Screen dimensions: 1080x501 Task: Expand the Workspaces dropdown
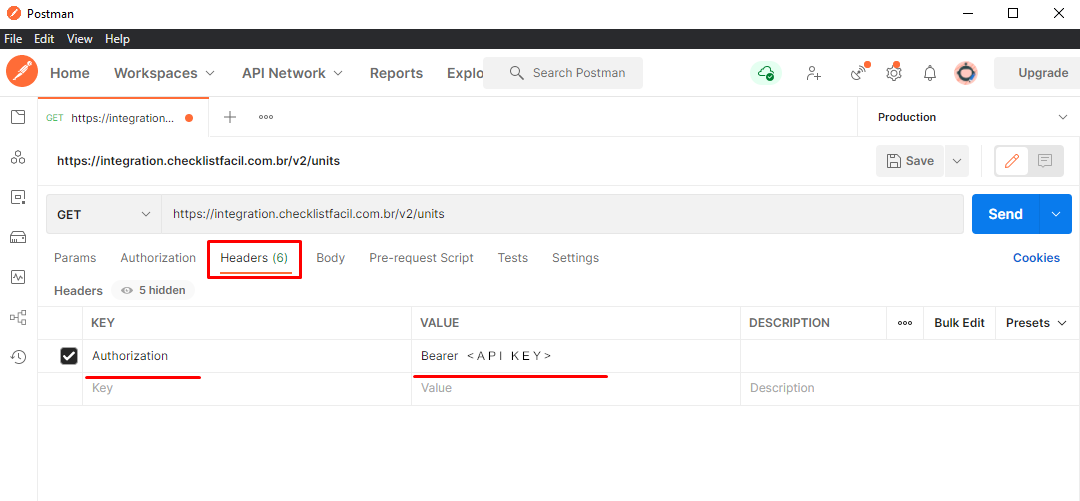(x=165, y=73)
